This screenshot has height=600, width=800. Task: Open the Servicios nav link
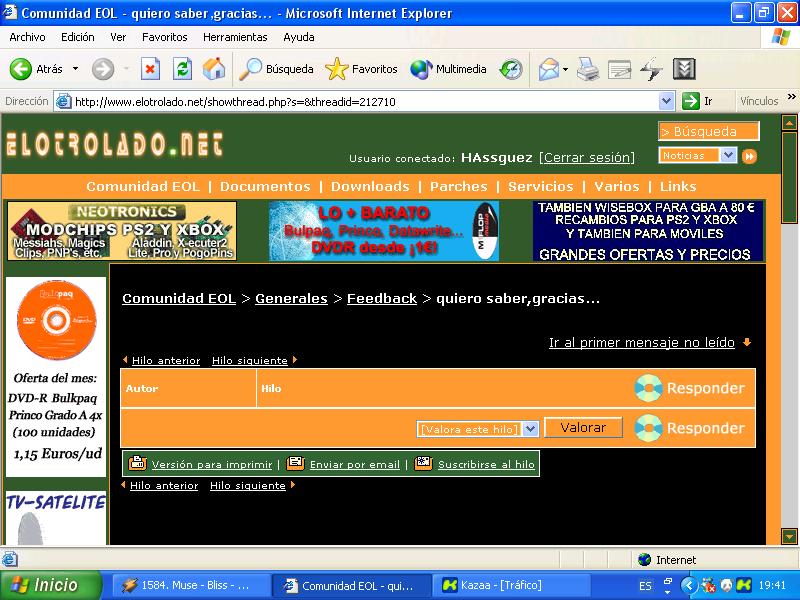[x=540, y=186]
